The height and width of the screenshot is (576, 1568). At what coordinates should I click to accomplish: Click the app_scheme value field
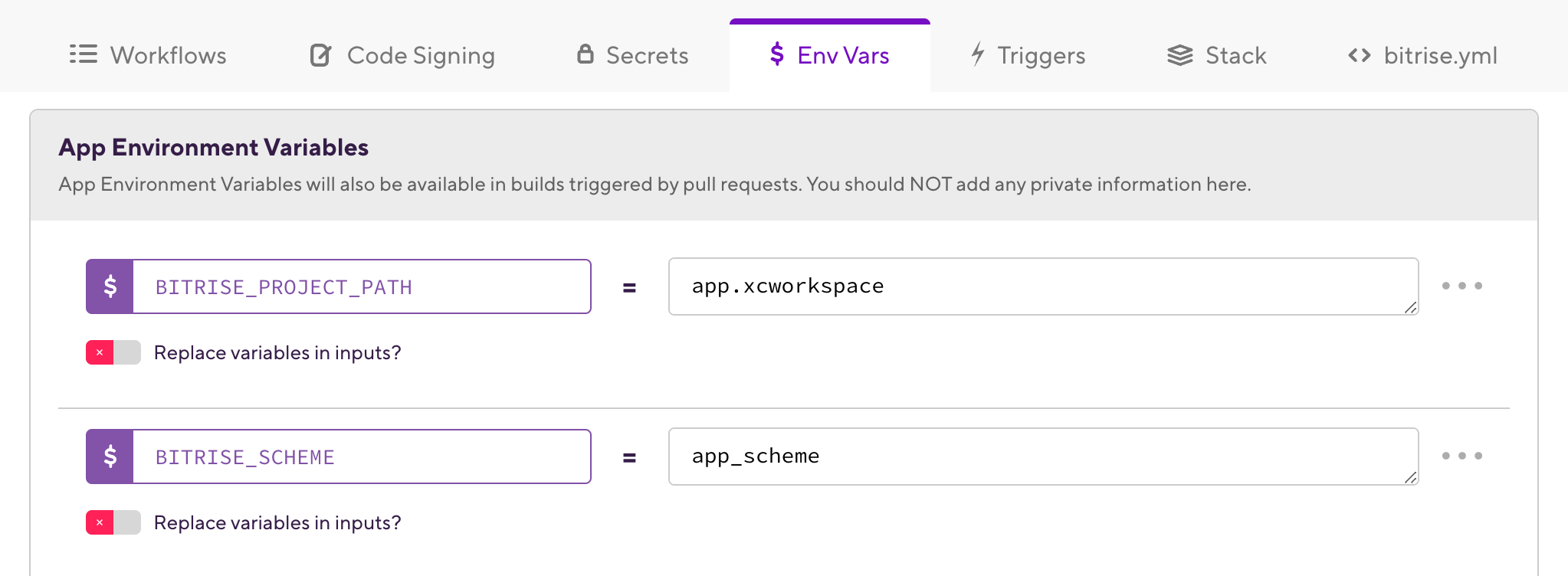[x=1043, y=457]
